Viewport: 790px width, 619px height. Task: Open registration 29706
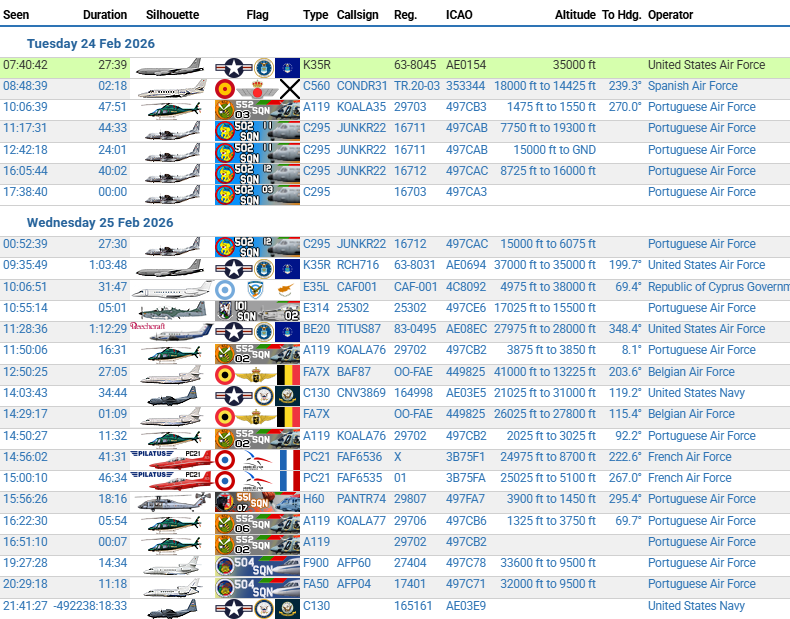click(410, 521)
